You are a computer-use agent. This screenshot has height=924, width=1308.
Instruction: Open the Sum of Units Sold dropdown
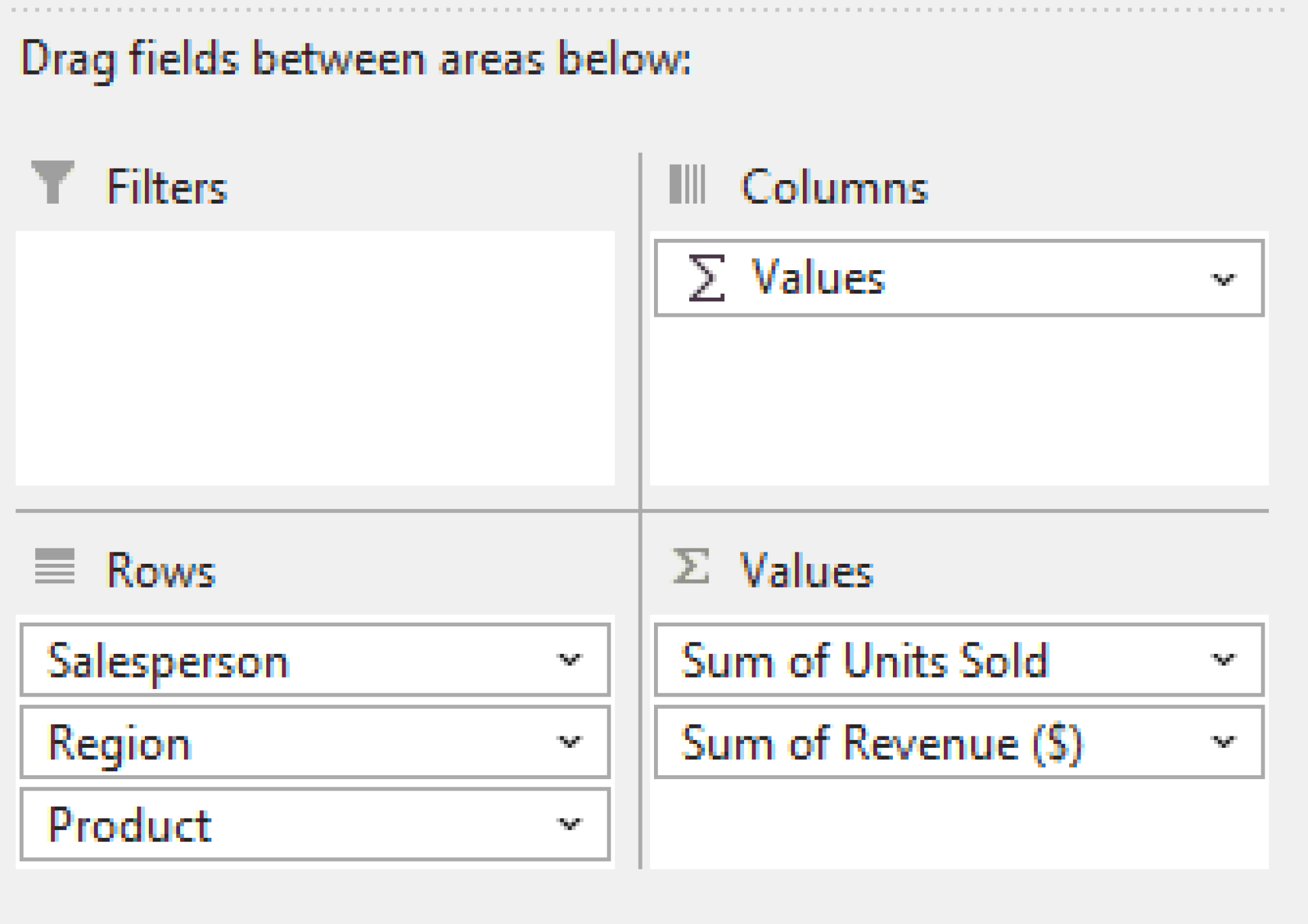coord(1223,661)
